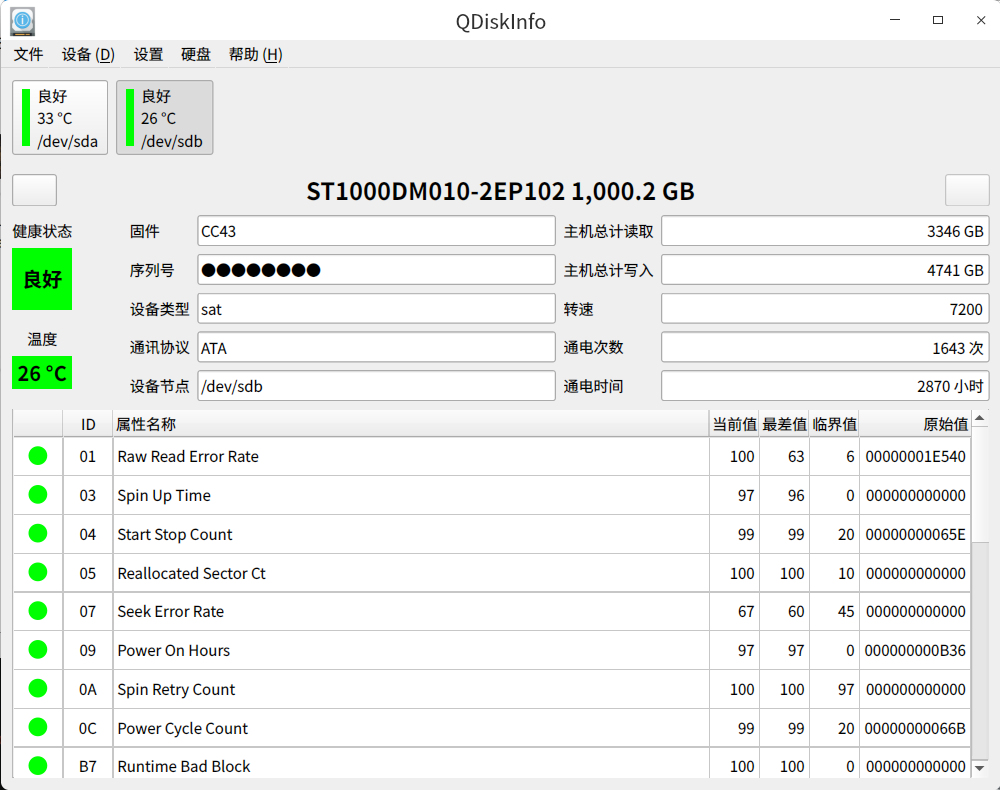Select the /dev/sda disk button

(x=60, y=118)
